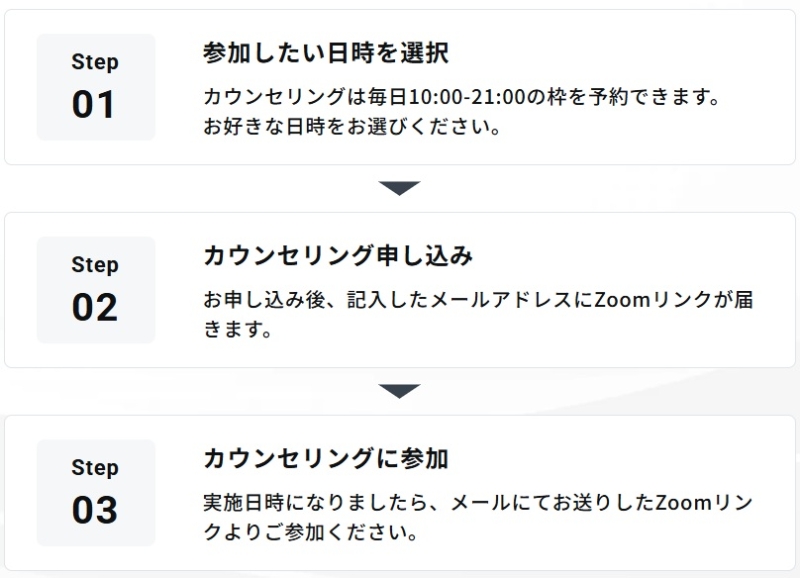The image size is (800, 578).
Task: Select the heading 参加したい日時を選択
Action: point(325,54)
